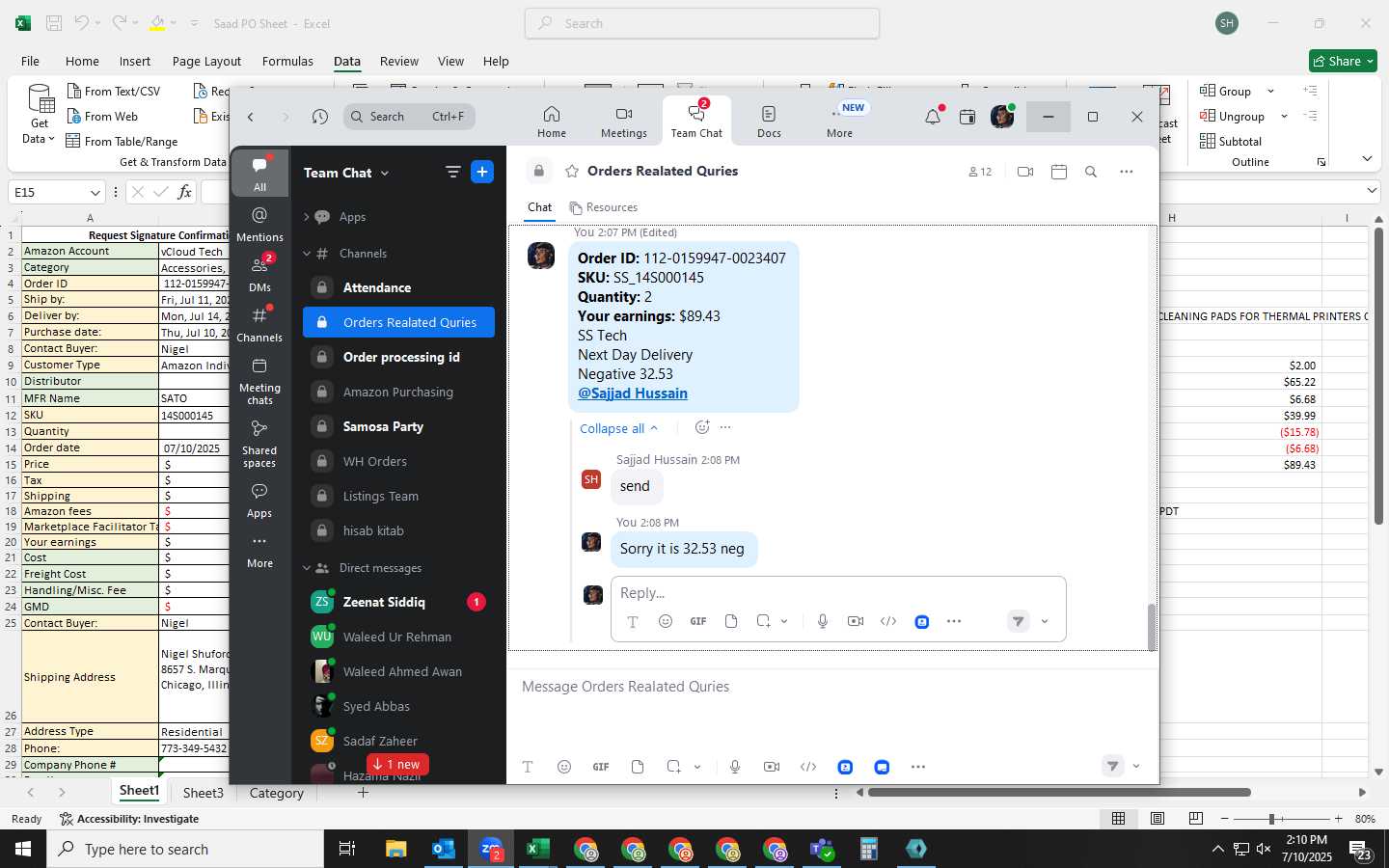Screen dimensions: 1389x868
Task: Open Outlook from the Windows taskbar
Action: coord(443,849)
